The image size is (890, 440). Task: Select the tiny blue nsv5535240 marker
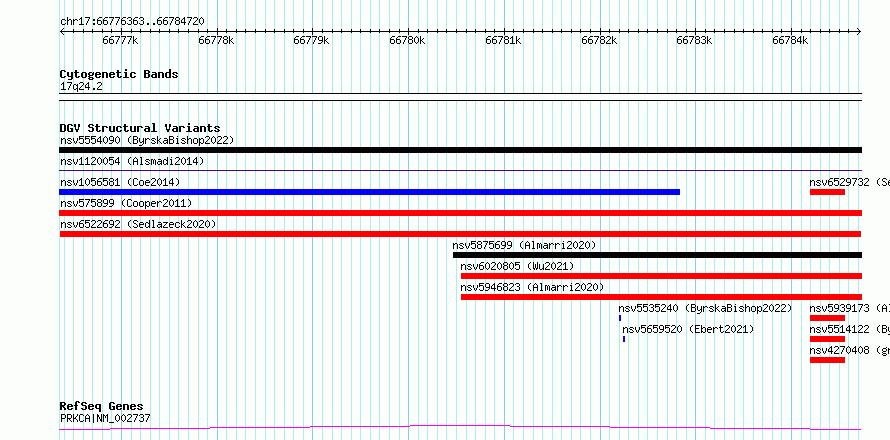tap(620, 318)
